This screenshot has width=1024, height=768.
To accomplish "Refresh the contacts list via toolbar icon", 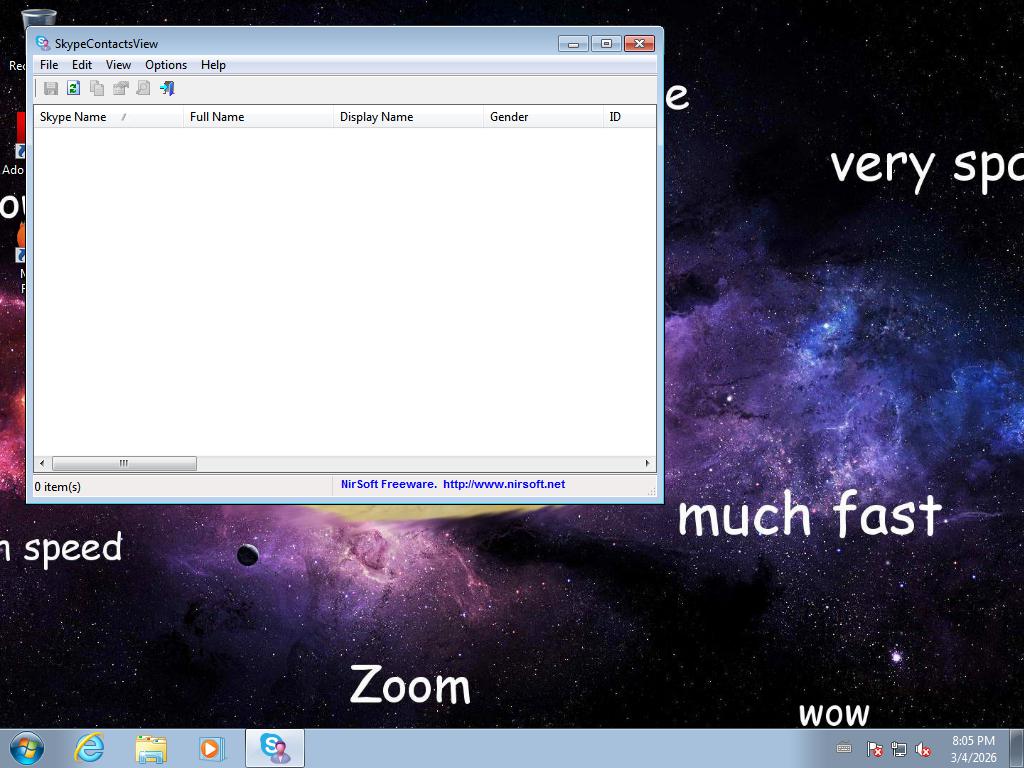I will click(x=74, y=88).
